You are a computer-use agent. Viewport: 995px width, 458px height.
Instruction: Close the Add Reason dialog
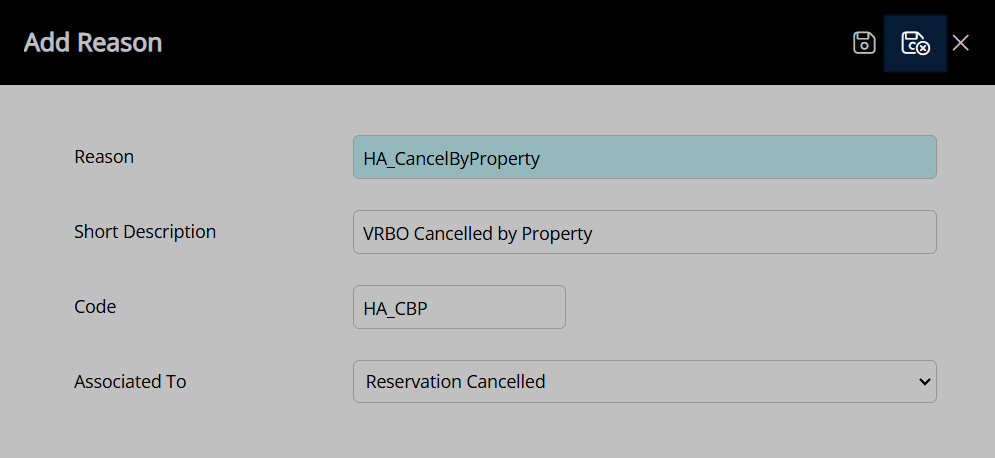[x=960, y=43]
